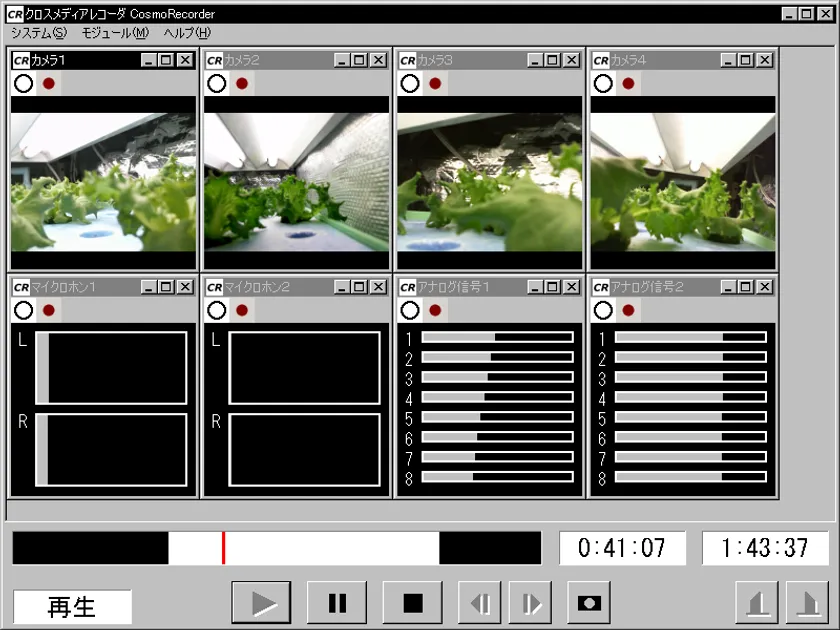Enable the red record dot in アナログ信号2
The image size is (840, 630).
coord(628,310)
